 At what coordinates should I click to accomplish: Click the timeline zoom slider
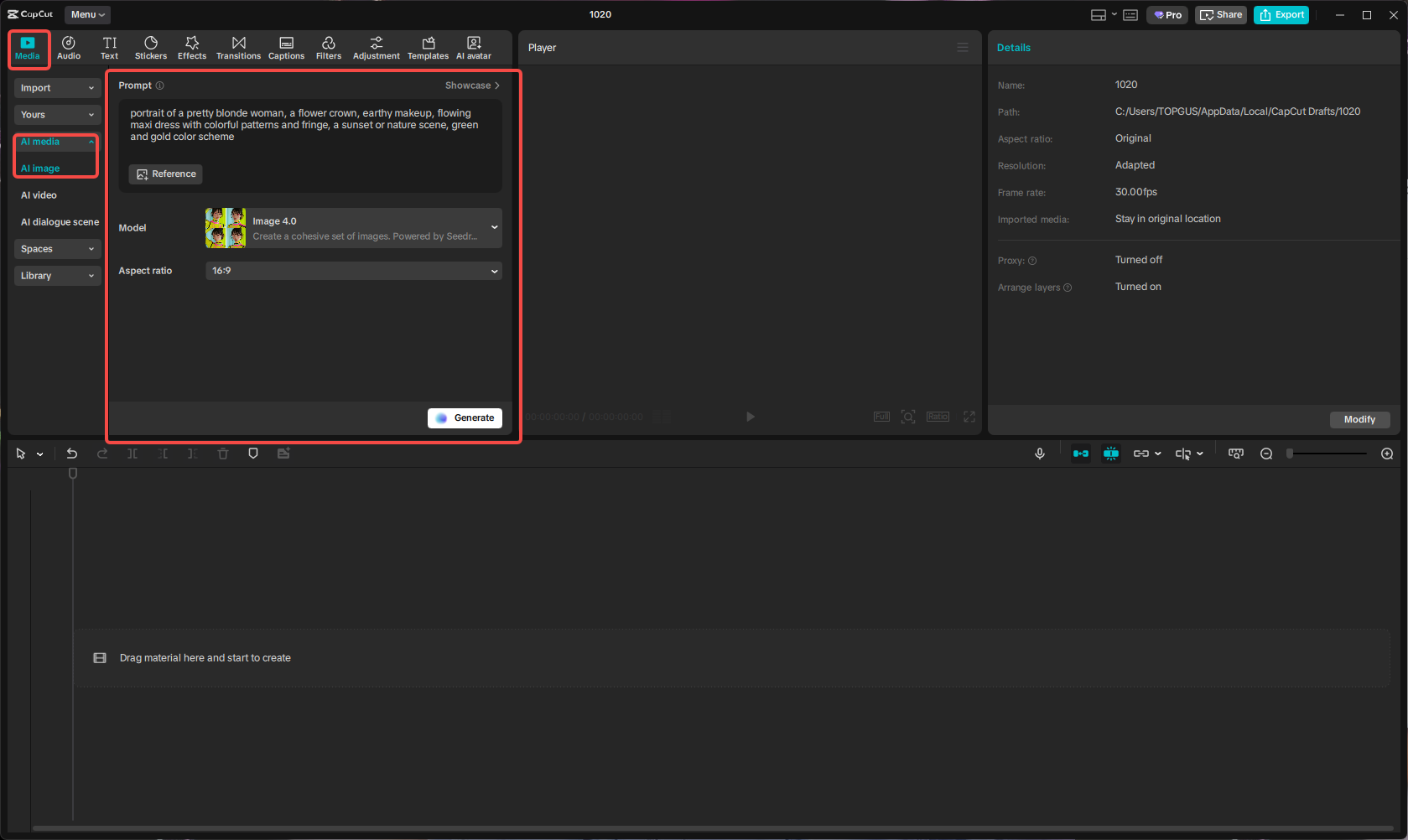coord(1328,454)
